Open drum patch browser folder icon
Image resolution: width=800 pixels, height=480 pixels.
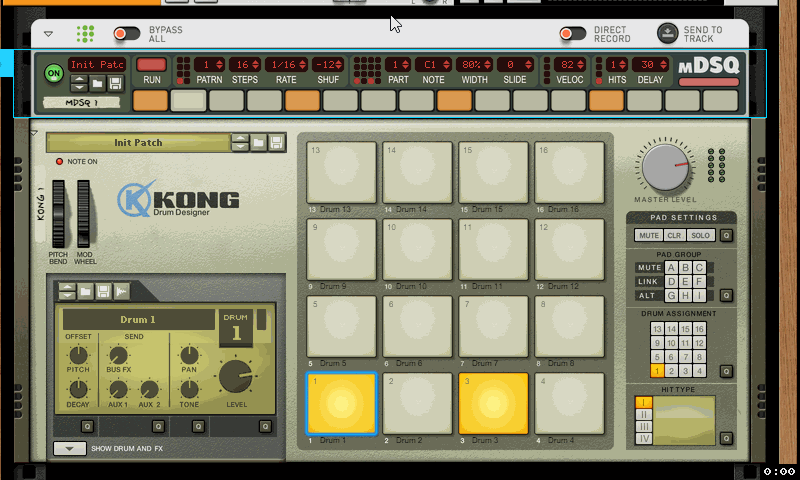point(85,291)
